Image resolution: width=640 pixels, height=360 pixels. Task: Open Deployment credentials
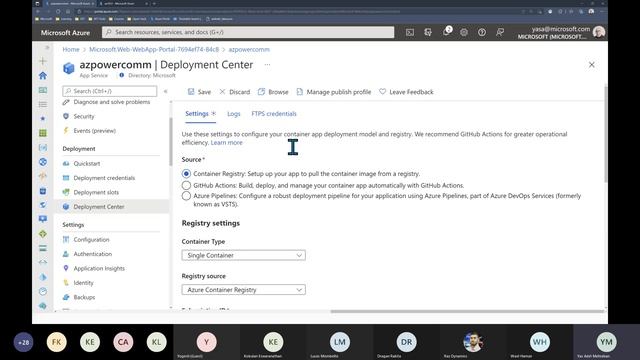(104, 178)
